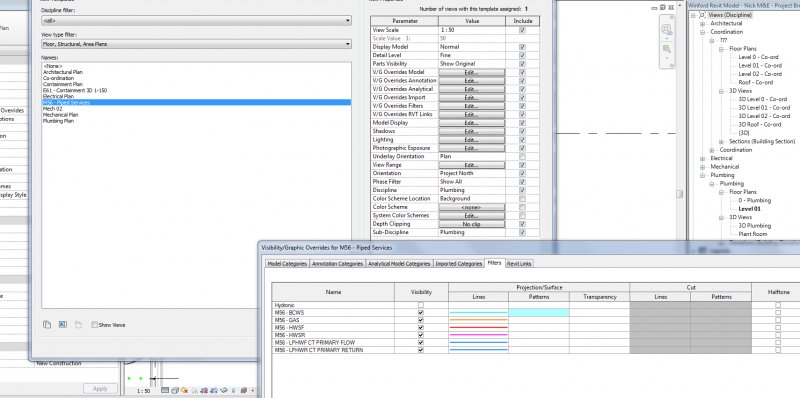
Task: Click the <none> Color Scheme button
Action: 471,207
